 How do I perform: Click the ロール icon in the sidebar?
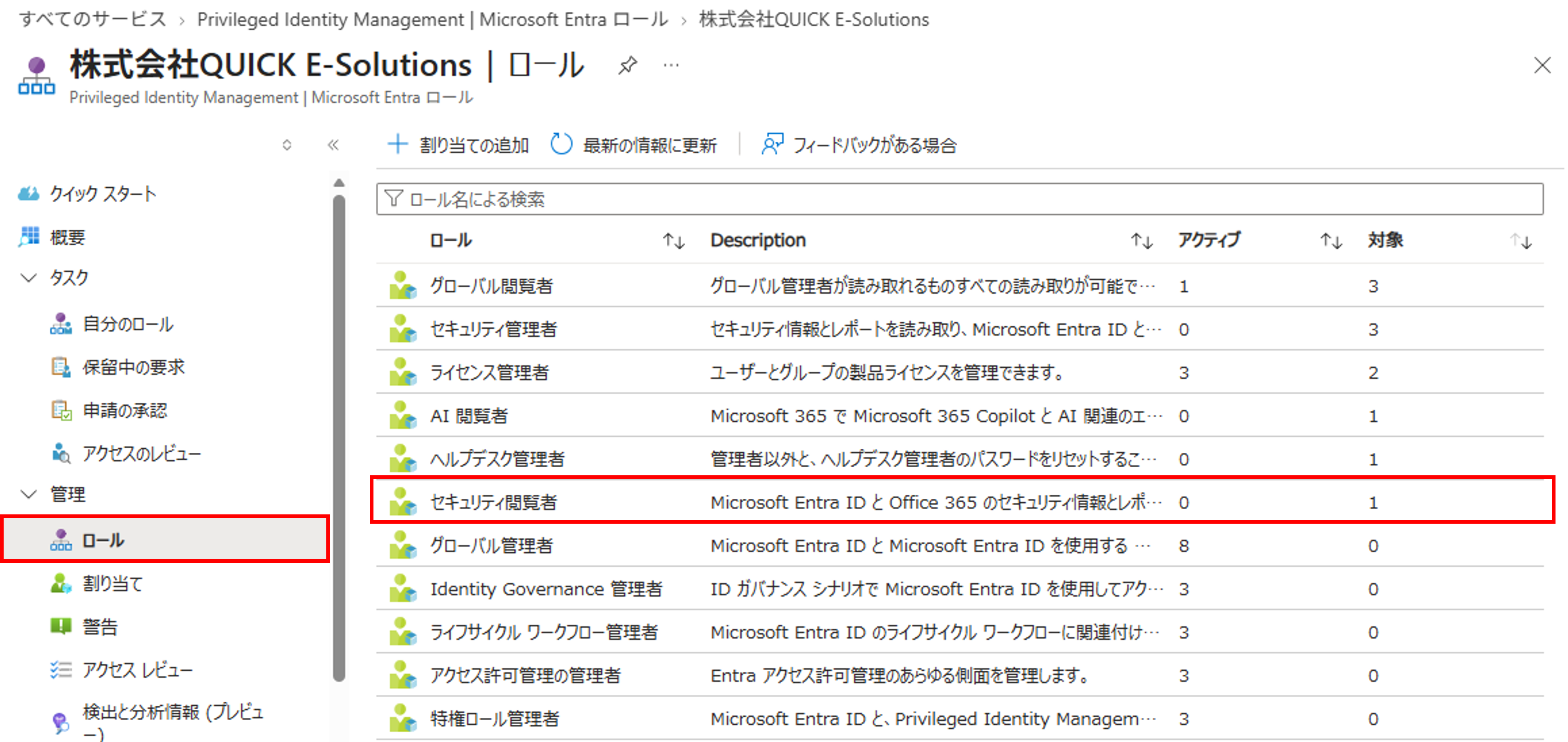pyautogui.click(x=61, y=540)
